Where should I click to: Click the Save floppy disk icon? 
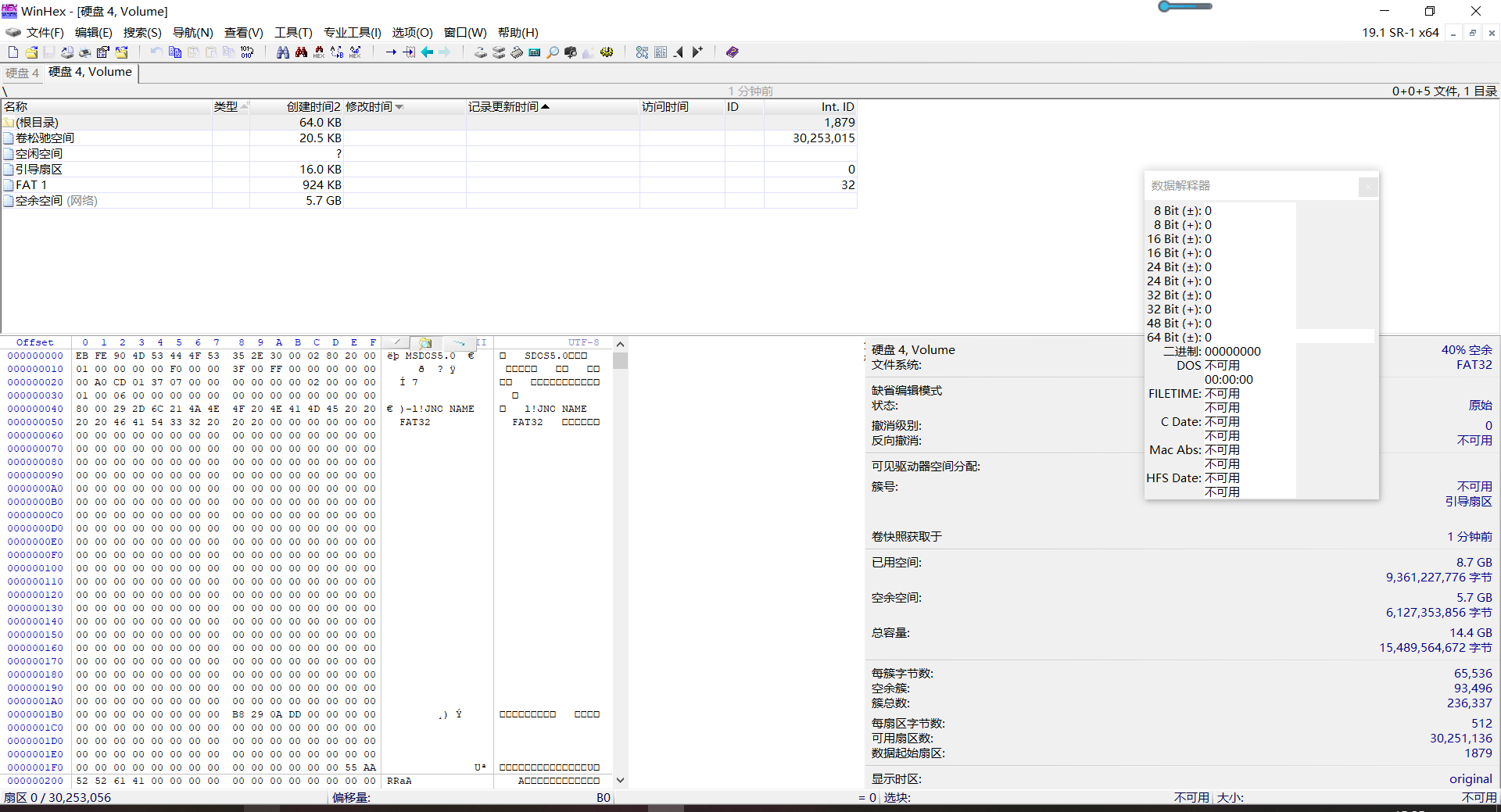(49, 52)
